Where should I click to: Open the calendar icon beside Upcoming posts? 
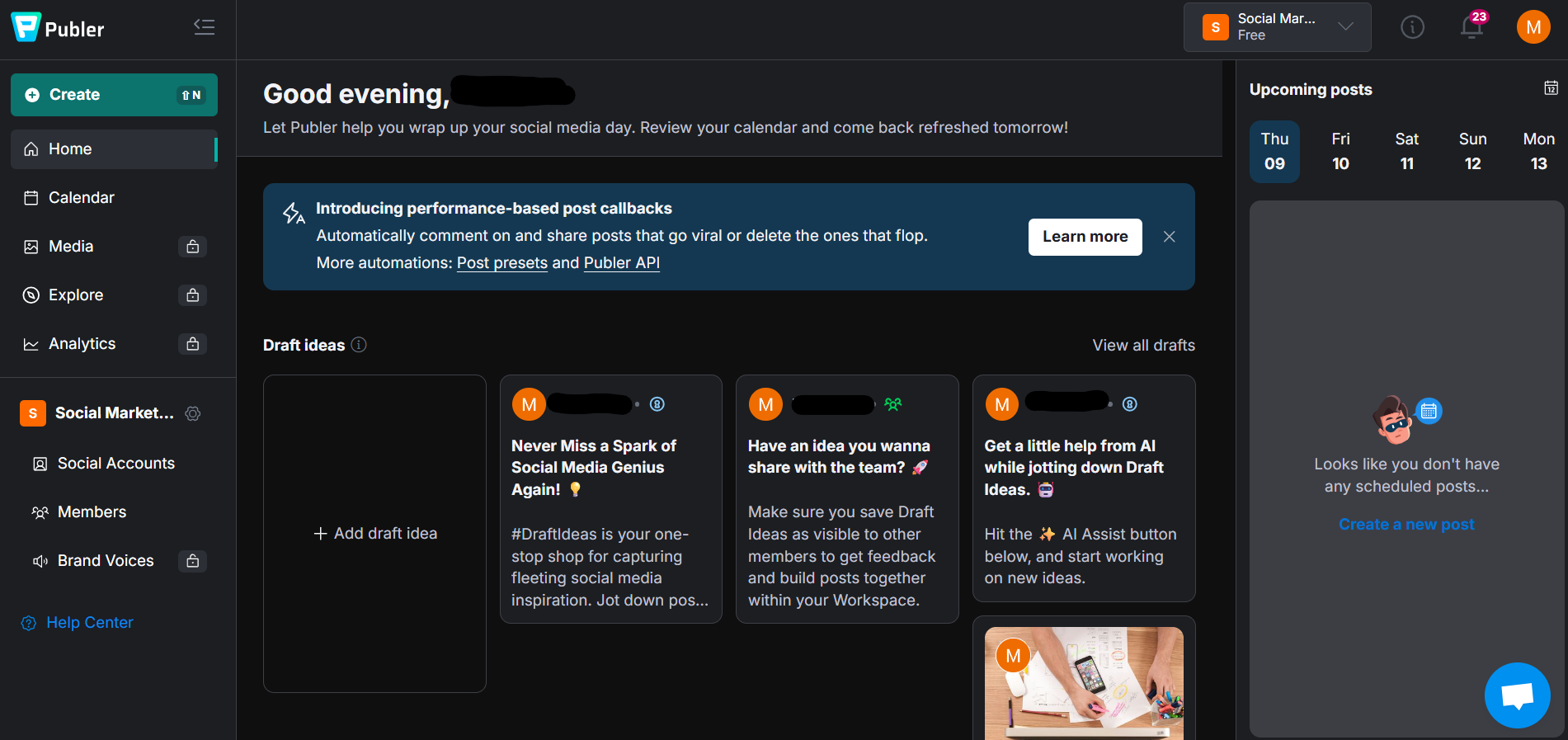(x=1551, y=88)
